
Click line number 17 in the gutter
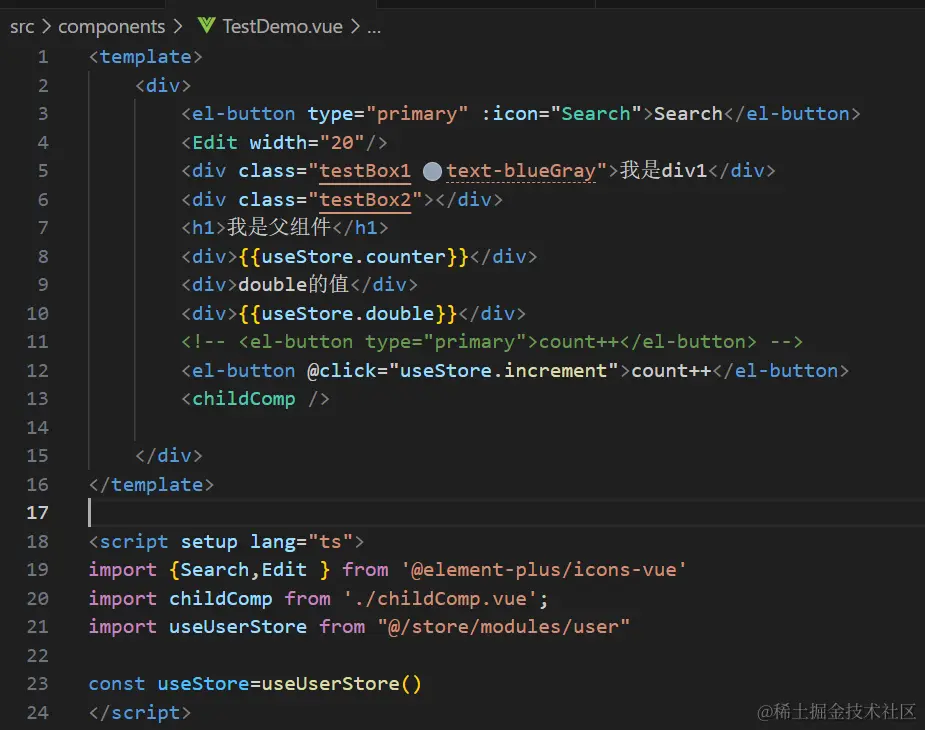click(x=37, y=512)
